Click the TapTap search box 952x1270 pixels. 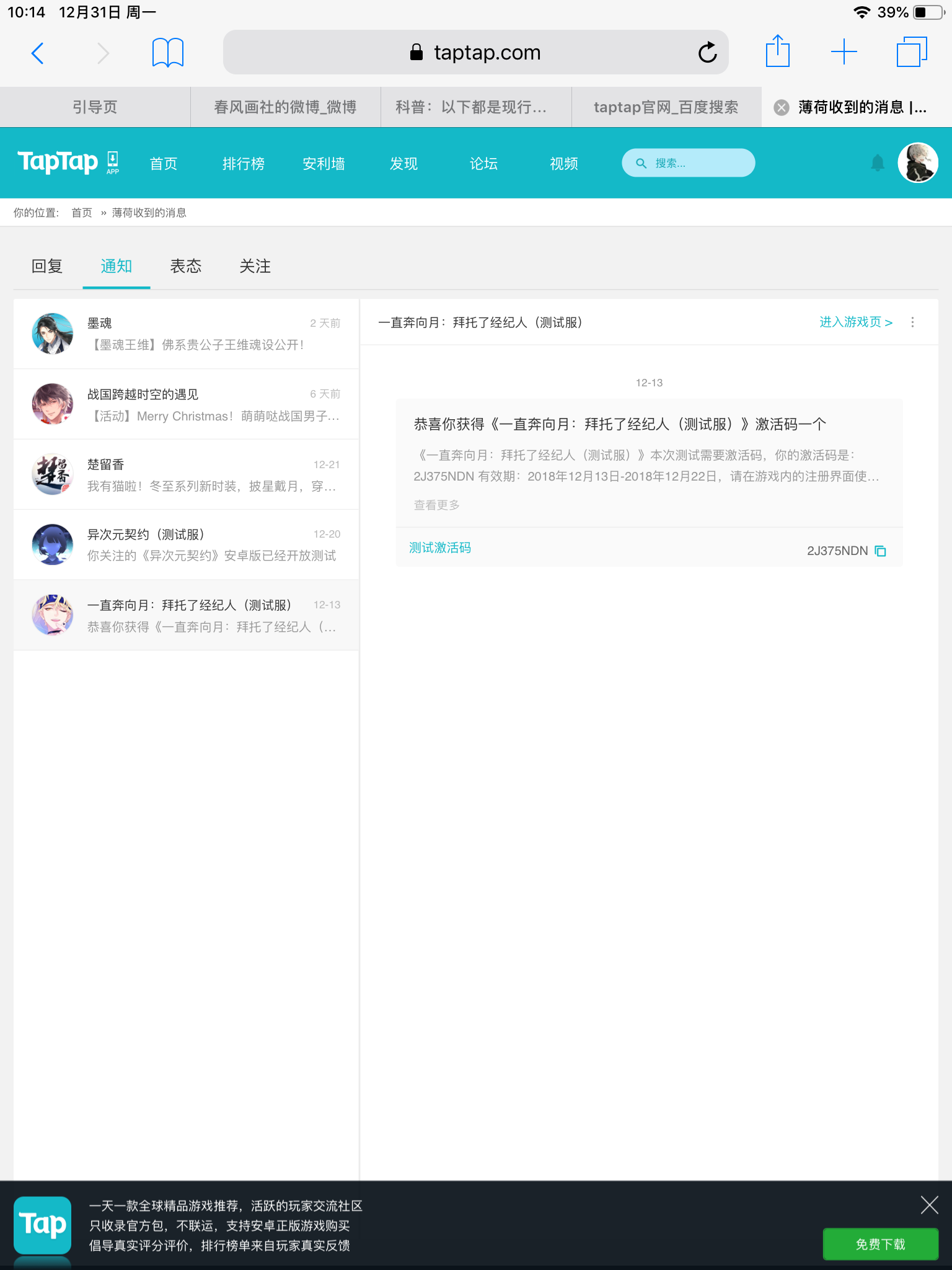click(x=689, y=163)
